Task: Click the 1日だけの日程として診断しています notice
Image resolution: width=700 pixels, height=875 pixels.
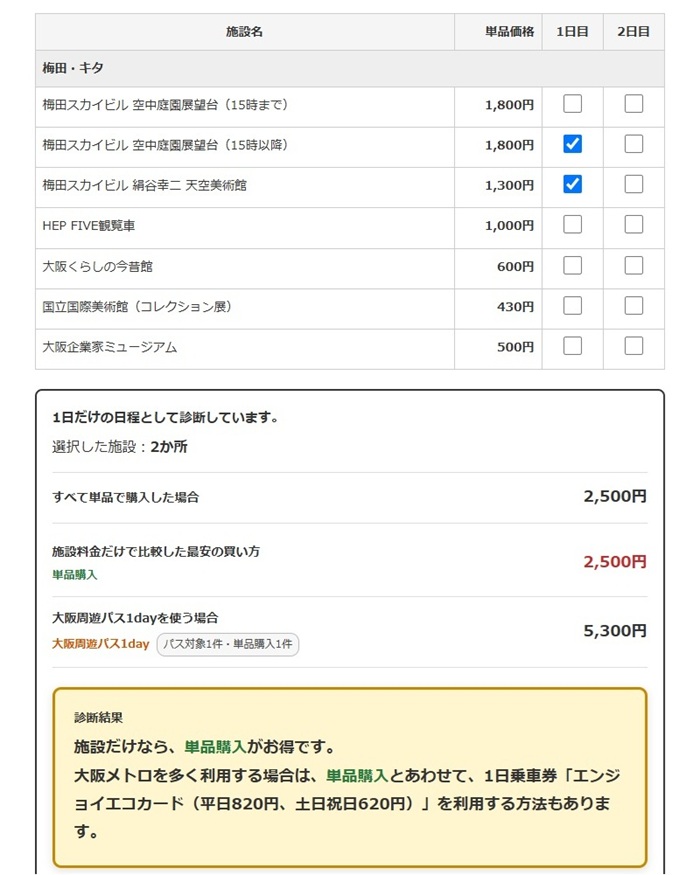Action: (165, 417)
